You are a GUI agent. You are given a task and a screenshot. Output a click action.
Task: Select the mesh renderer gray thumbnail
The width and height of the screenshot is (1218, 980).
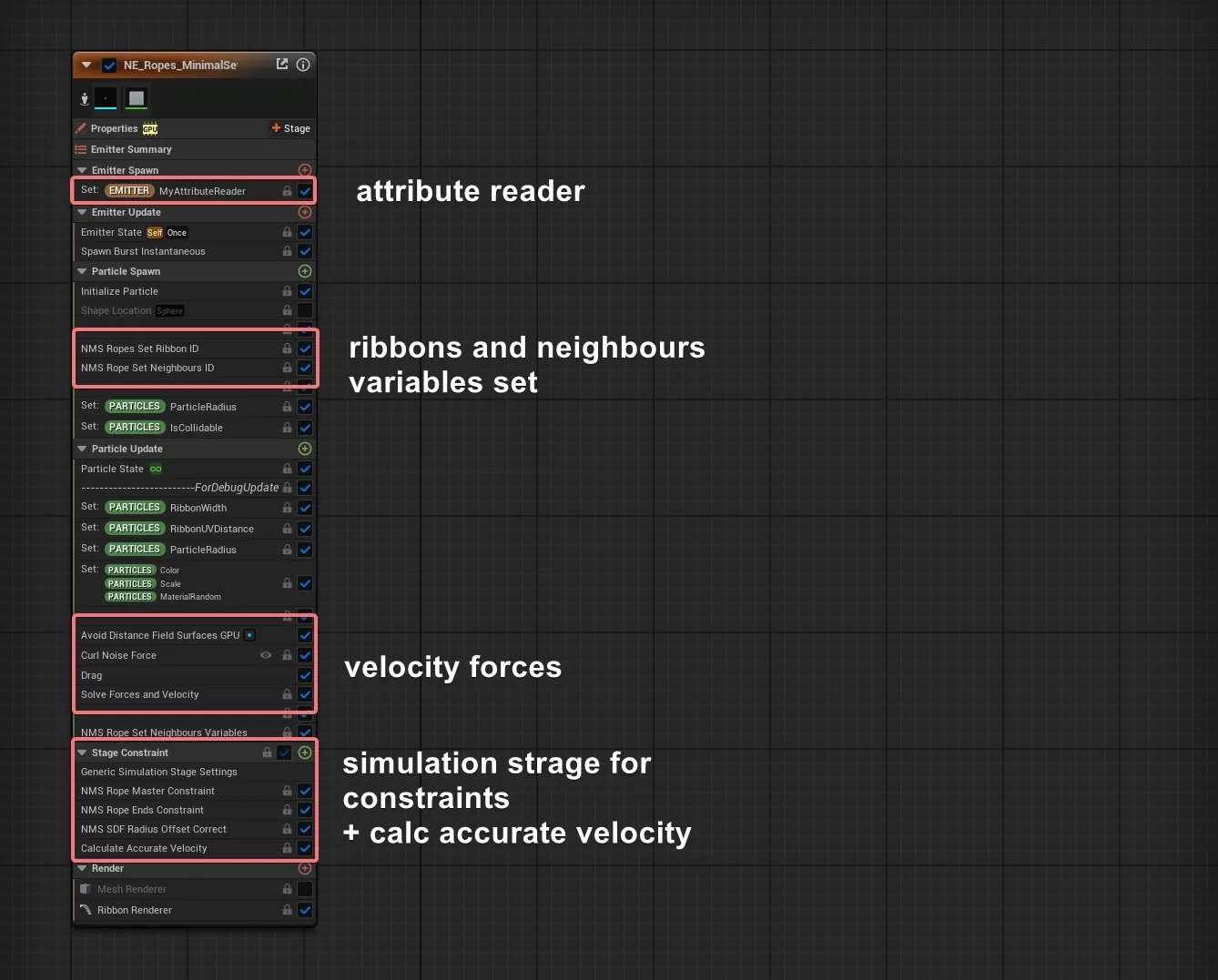[x=137, y=98]
